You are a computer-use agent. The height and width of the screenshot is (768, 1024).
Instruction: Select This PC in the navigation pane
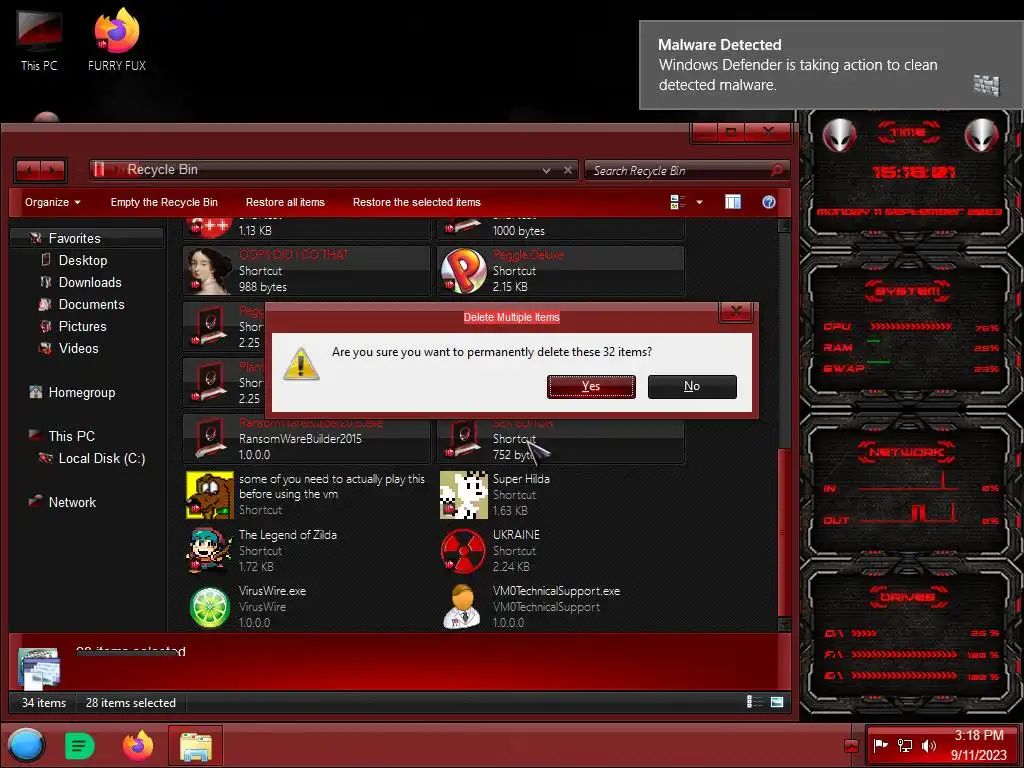pos(71,436)
